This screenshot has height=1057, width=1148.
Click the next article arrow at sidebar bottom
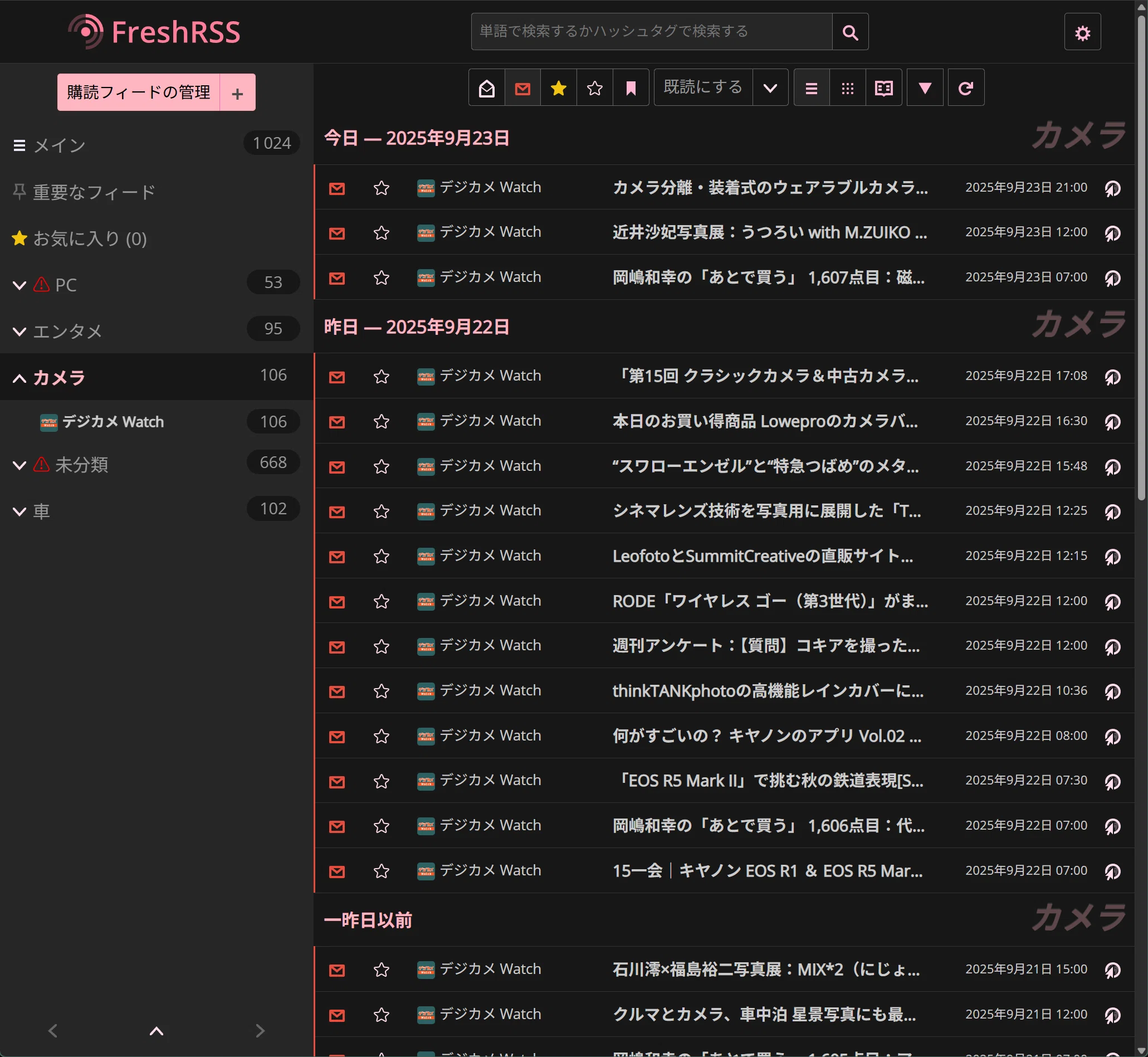coord(260,1031)
